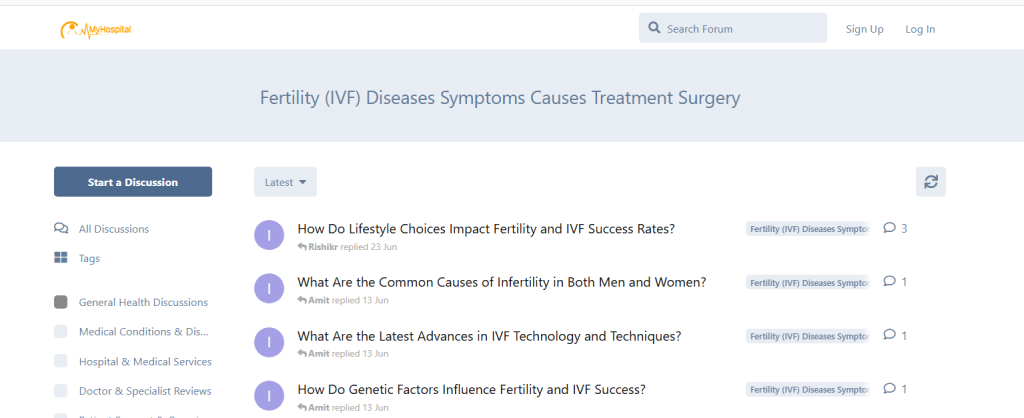Open the Genetic Factors Influence Fertility discussion
The image size is (1024, 418).
coord(471,389)
